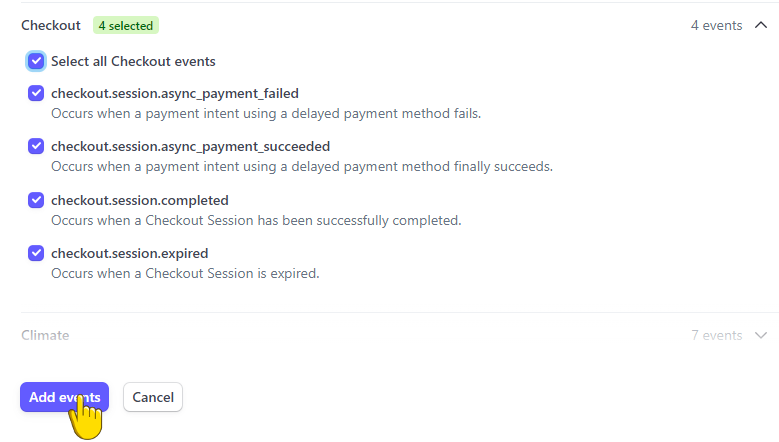The width and height of the screenshot is (779, 442).
Task: Toggle checkout.session.async_payment_failed checkbox
Action: [x=36, y=93]
